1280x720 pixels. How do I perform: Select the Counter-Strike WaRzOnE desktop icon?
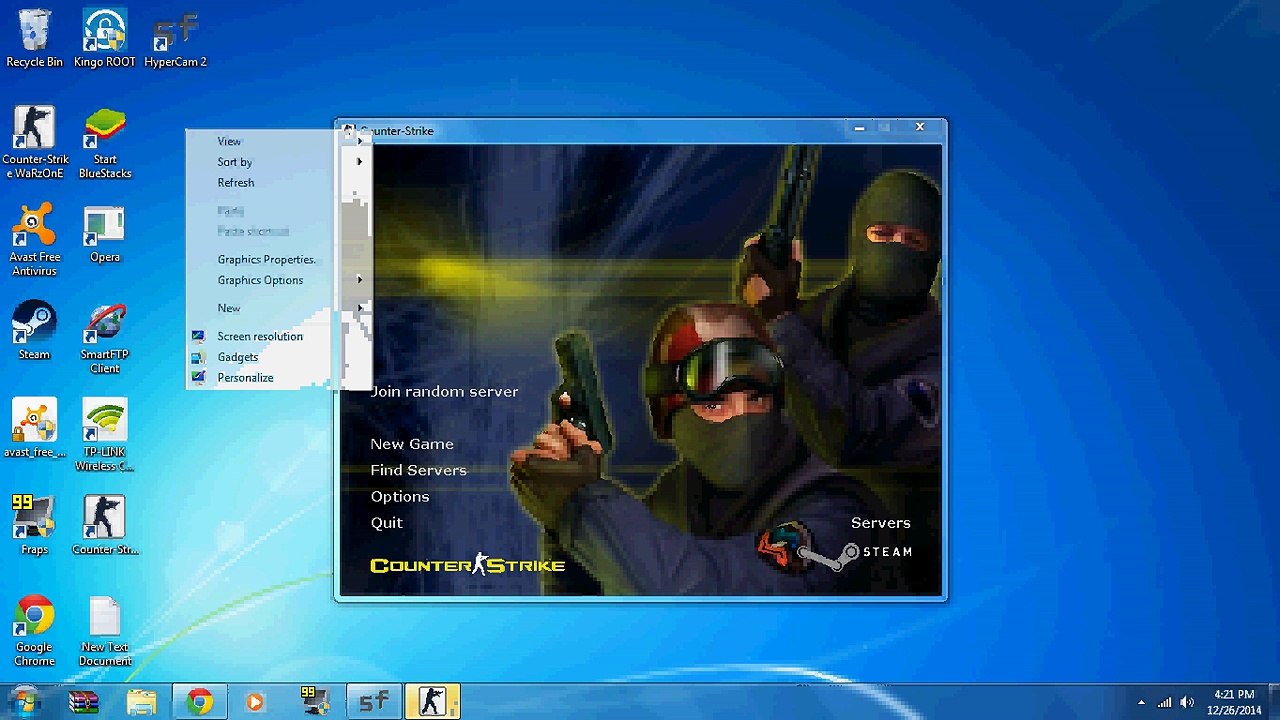[34, 143]
